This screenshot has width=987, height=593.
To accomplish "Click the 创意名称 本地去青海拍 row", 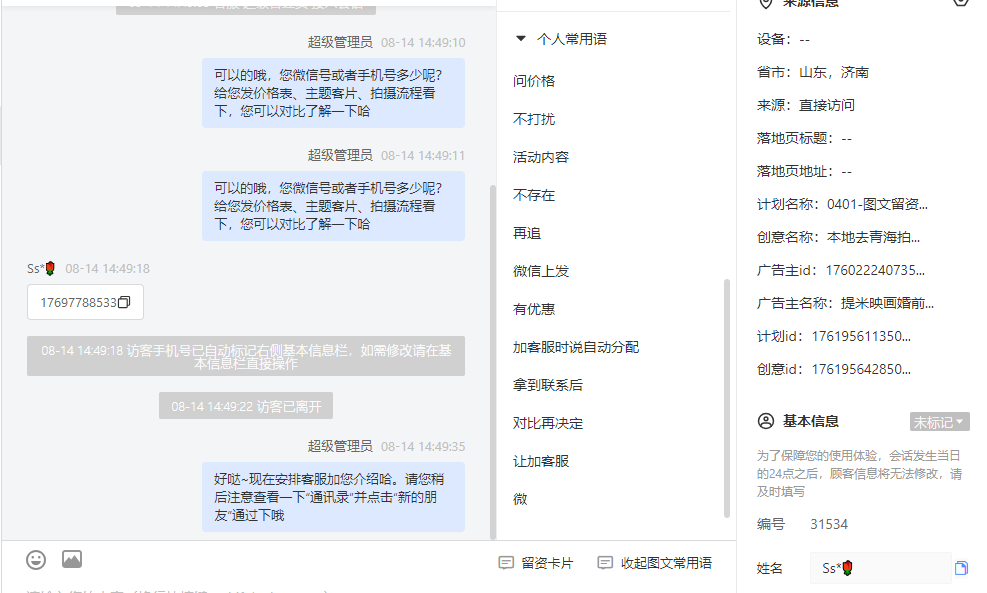I will pos(838,237).
